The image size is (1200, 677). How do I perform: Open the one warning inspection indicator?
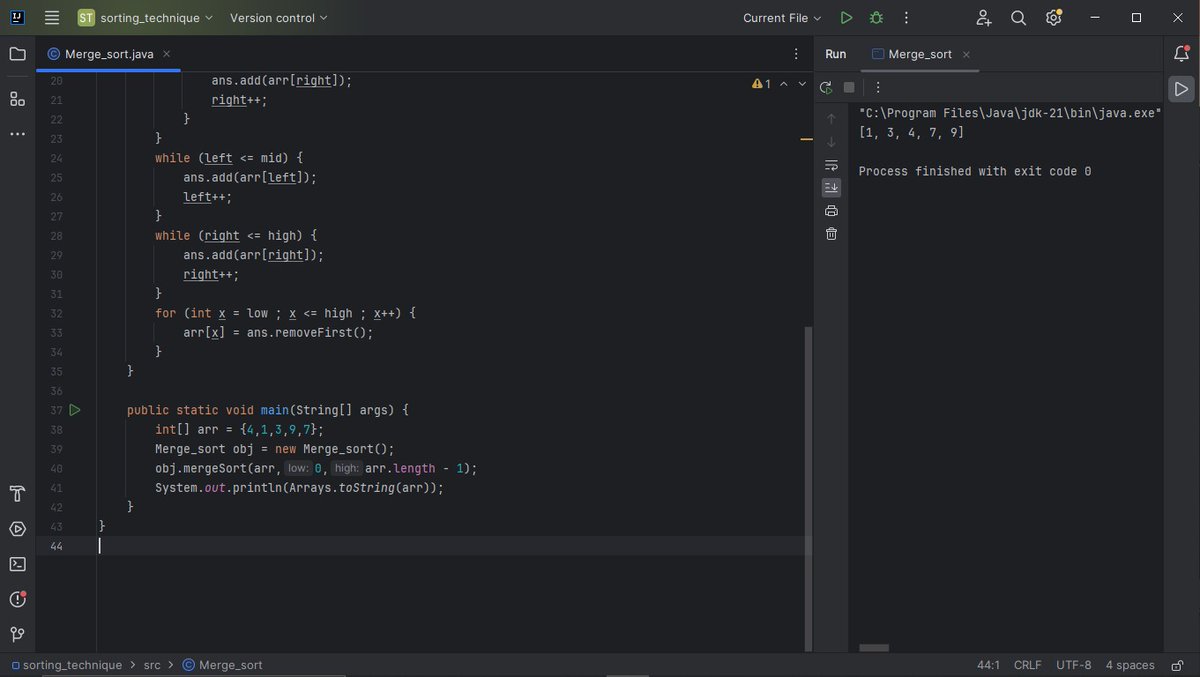click(761, 84)
